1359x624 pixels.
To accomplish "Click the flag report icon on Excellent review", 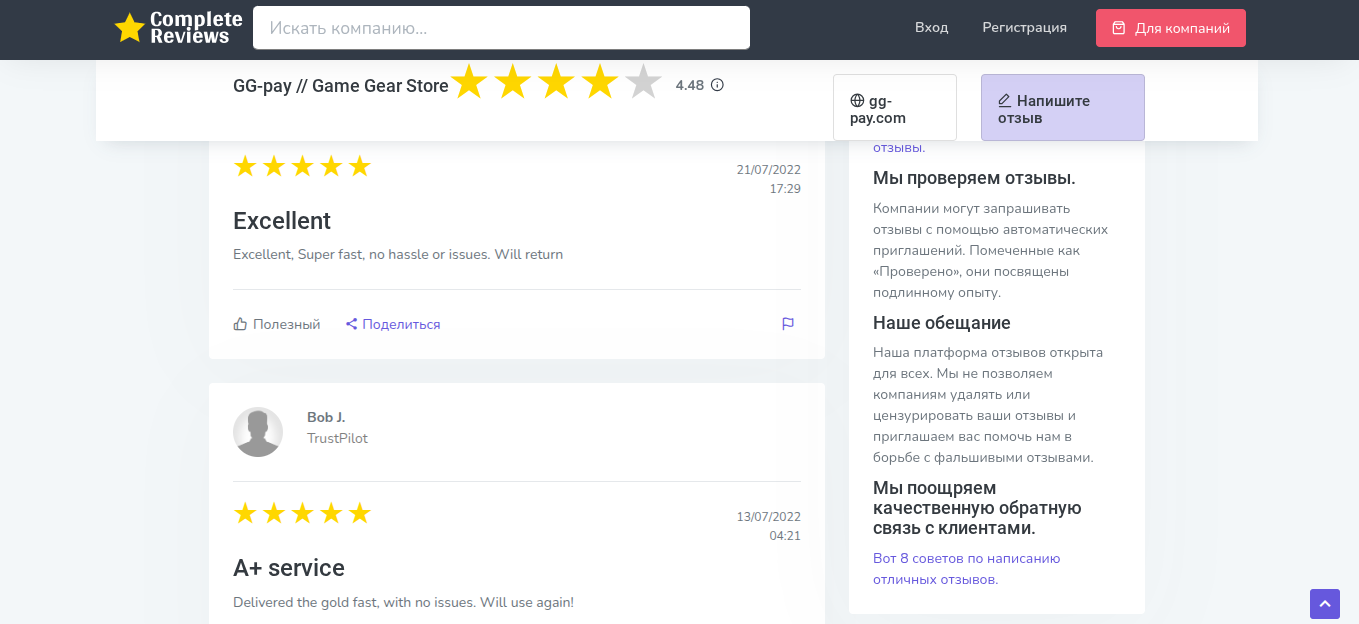I will click(x=788, y=324).
